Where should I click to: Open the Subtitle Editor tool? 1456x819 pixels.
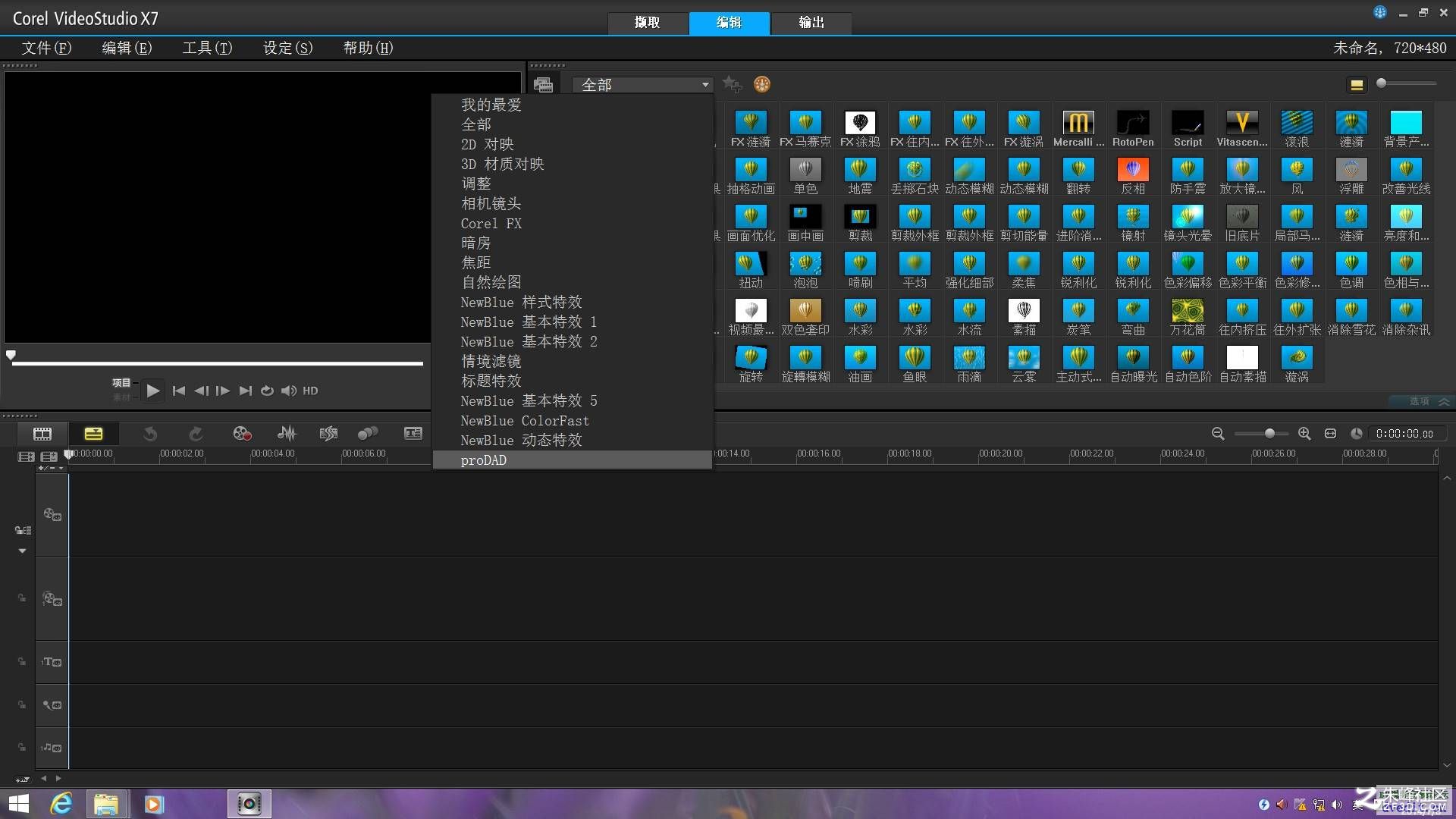point(413,434)
